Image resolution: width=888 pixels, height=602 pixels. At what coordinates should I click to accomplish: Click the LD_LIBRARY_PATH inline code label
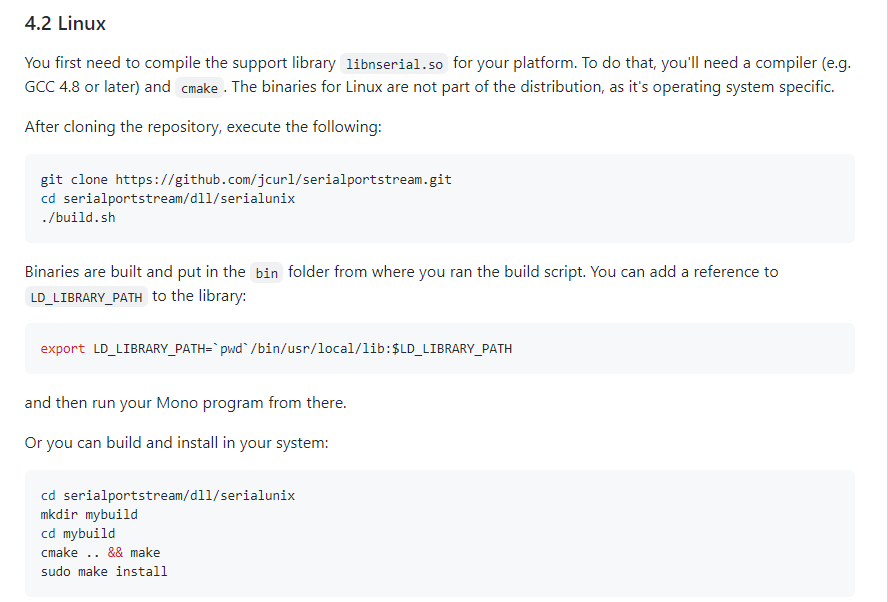tap(86, 297)
